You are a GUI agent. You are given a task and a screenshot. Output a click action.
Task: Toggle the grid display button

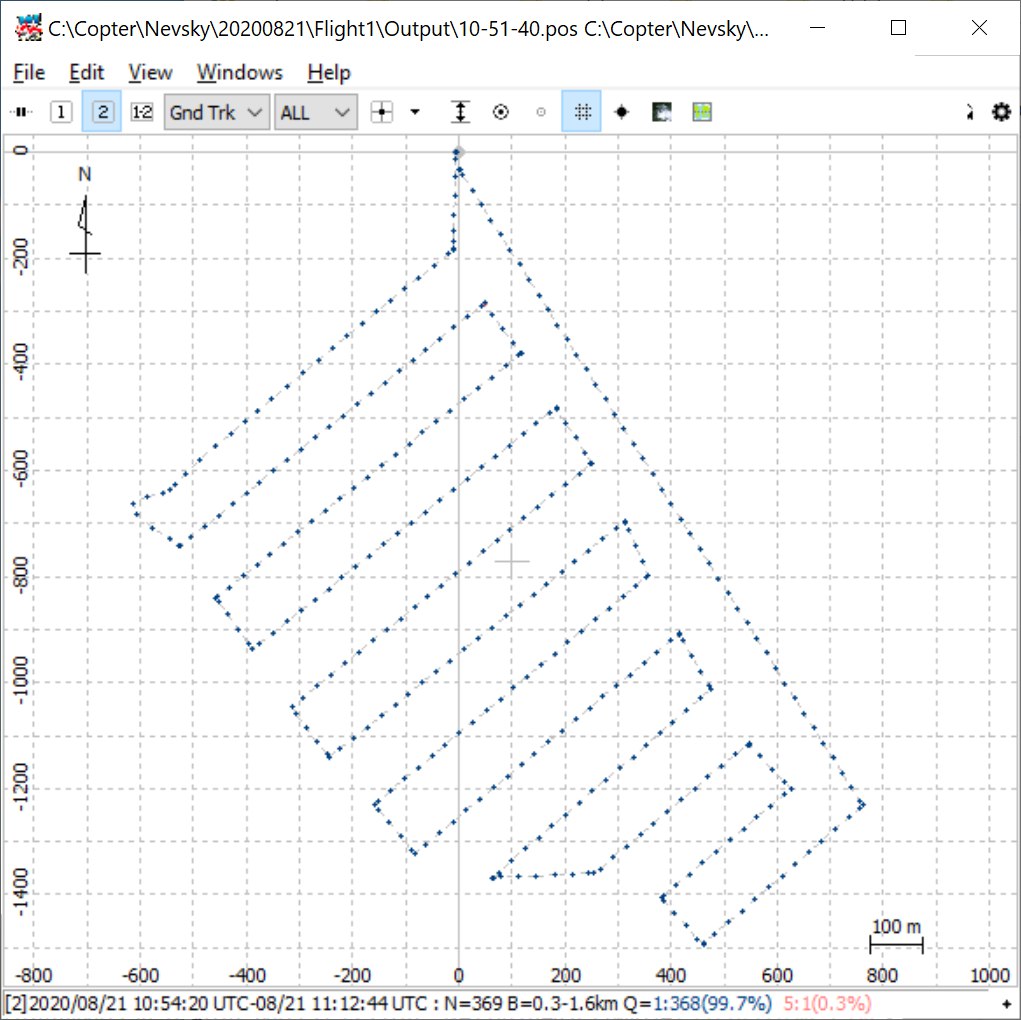tap(581, 112)
